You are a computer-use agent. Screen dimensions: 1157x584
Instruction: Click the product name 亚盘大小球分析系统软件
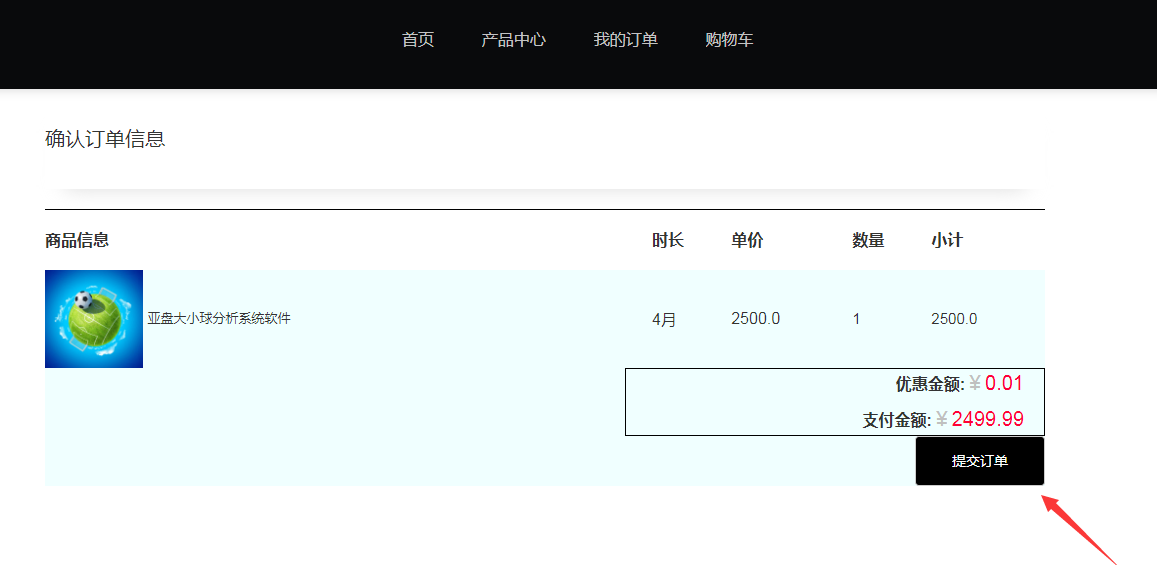pos(219,318)
